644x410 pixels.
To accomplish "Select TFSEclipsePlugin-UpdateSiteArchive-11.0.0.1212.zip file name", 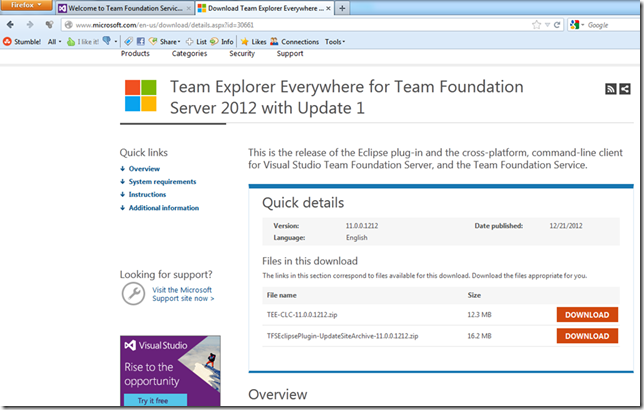I will click(x=343, y=336).
